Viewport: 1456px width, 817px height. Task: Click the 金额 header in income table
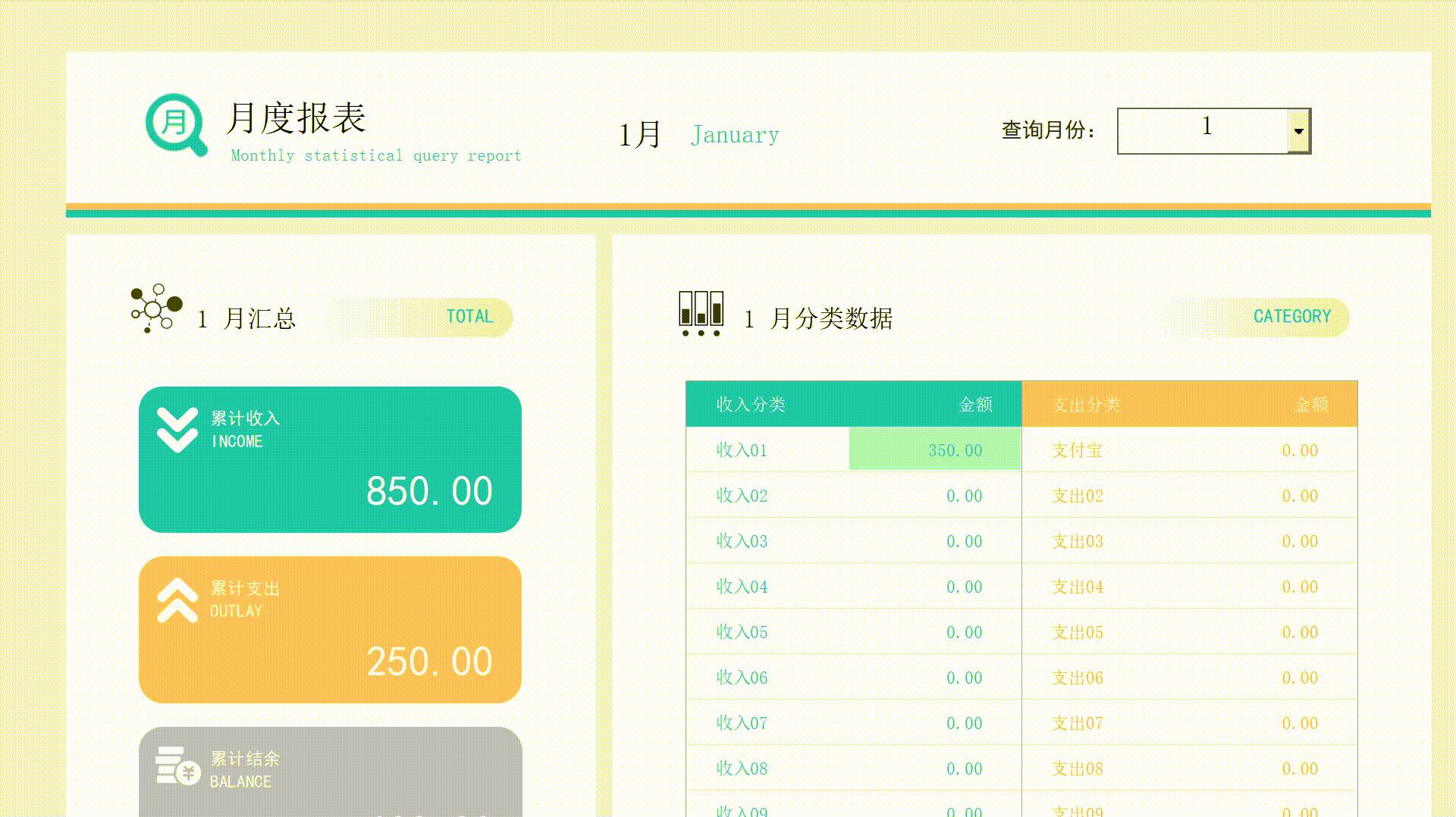pyautogui.click(x=976, y=405)
